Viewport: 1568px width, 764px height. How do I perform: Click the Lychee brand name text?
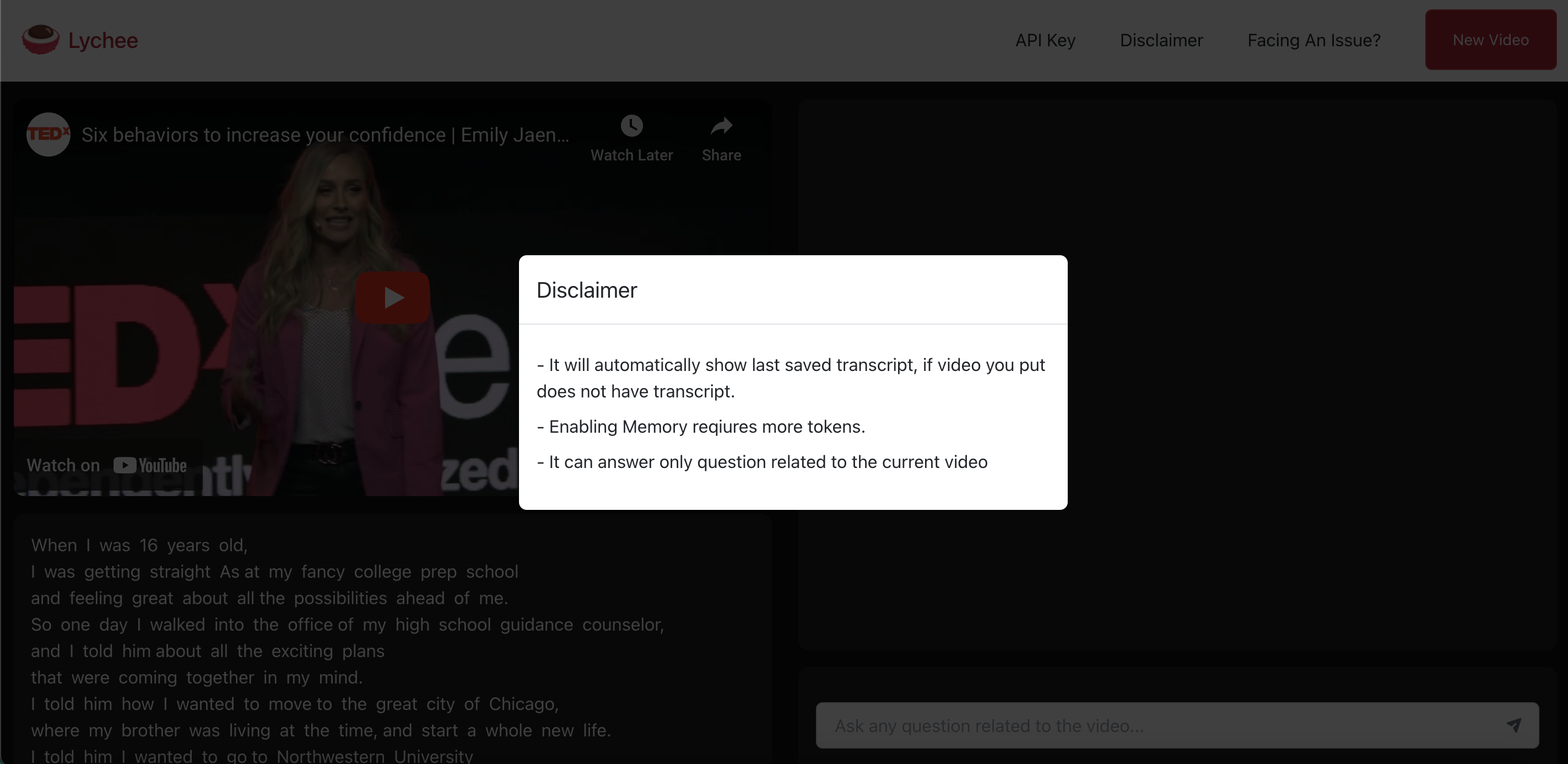pos(103,40)
